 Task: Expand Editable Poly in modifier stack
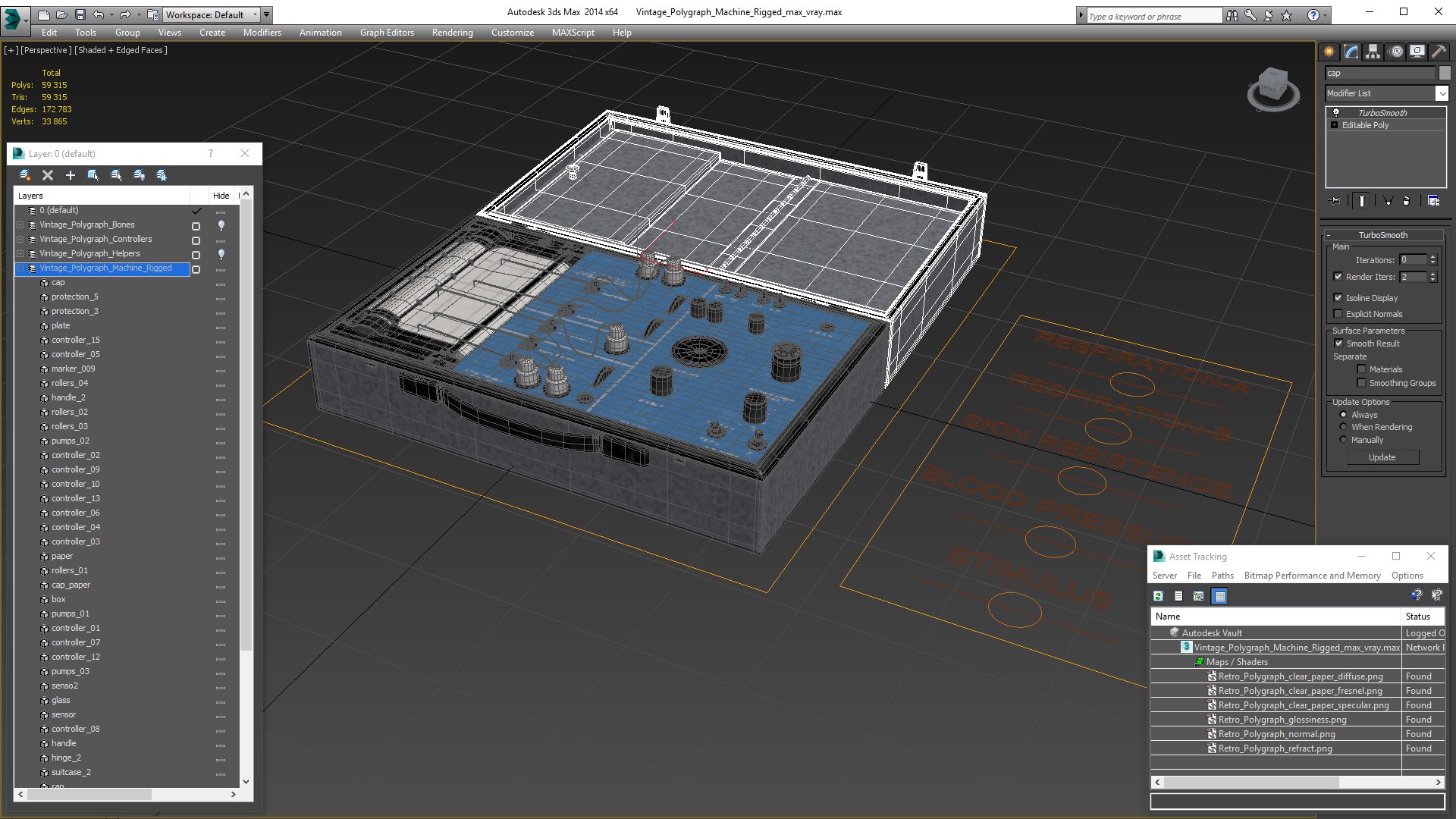pos(1334,125)
